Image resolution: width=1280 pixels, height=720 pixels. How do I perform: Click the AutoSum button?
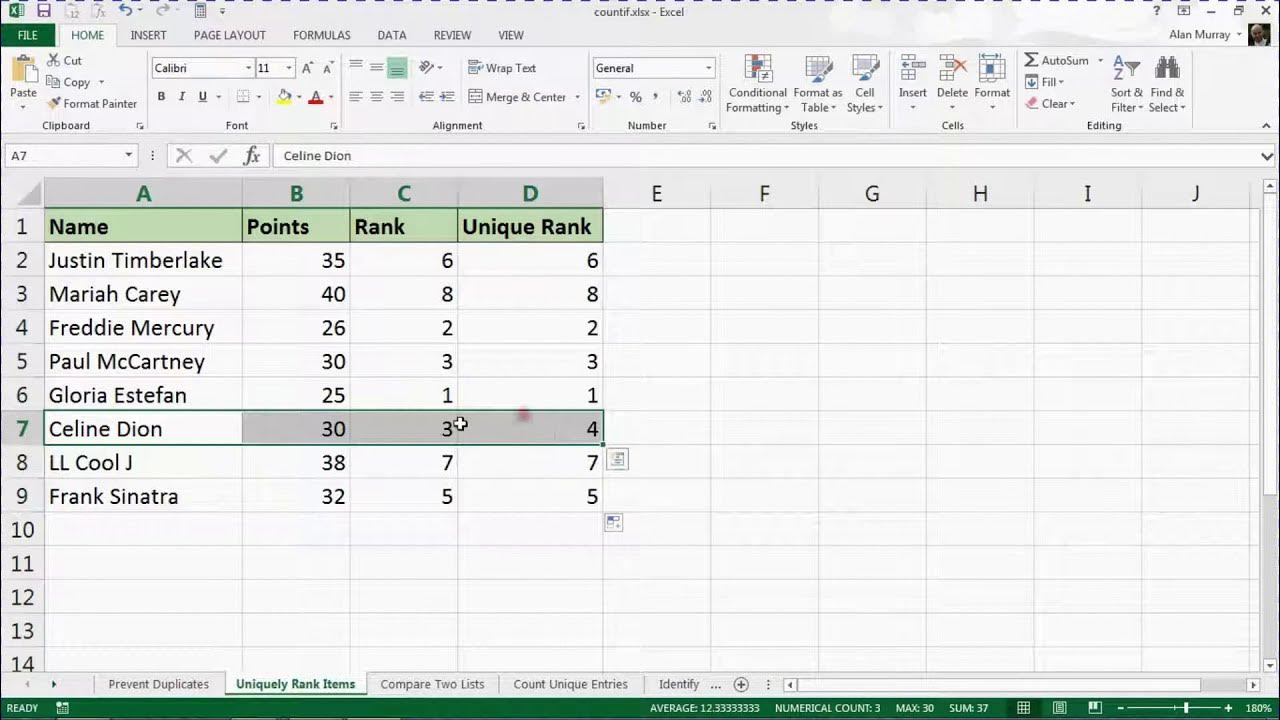click(x=1056, y=60)
